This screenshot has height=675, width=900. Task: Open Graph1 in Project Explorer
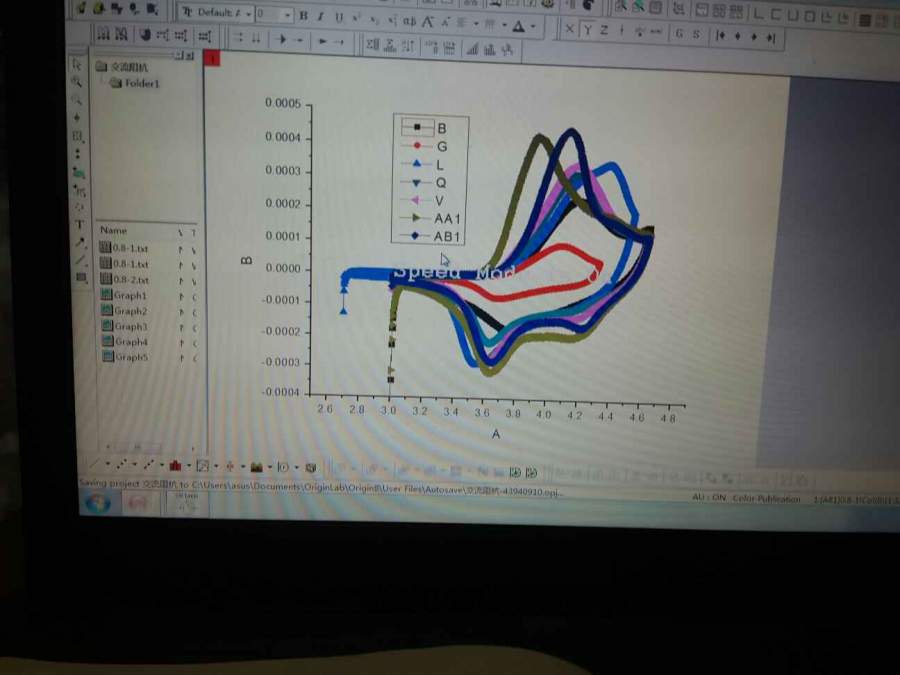tap(124, 295)
